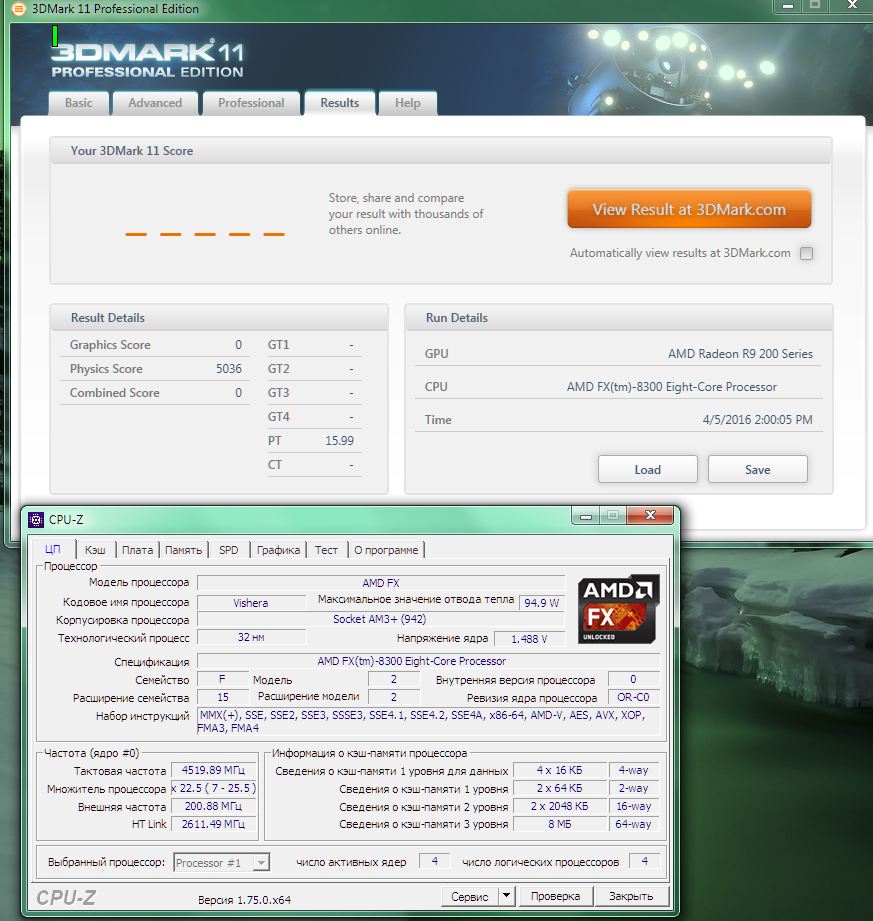The height and width of the screenshot is (921, 873).
Task: Open the Professional tab
Action: pos(251,103)
